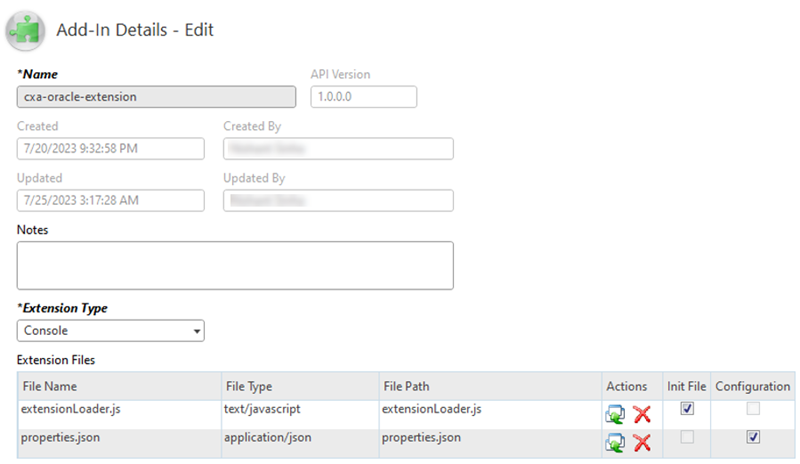Click the green puzzle-piece add-in icon
This screenshot has width=800, height=464.
click(25, 31)
